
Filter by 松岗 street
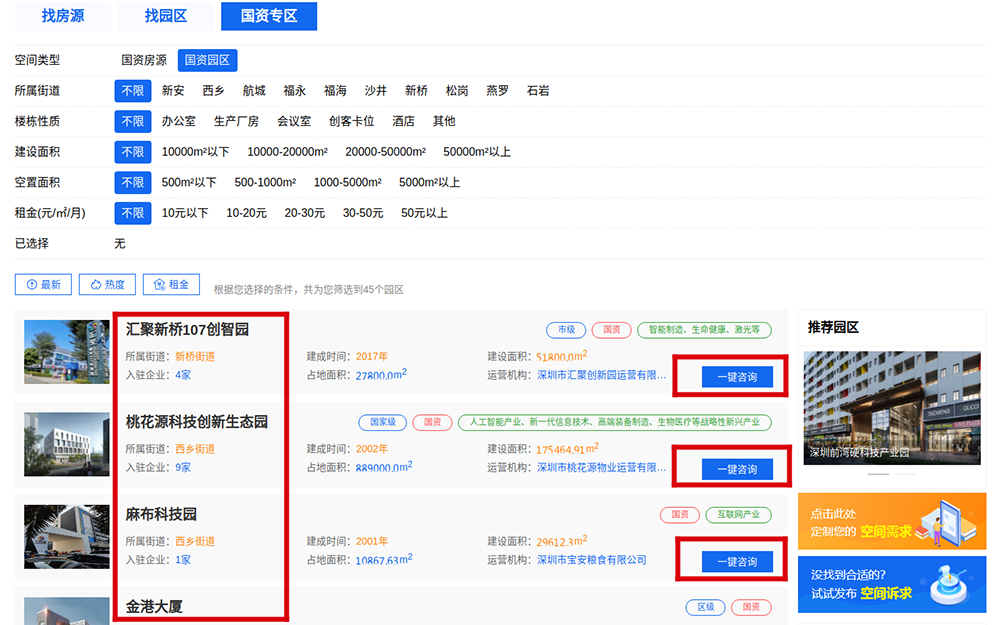[x=457, y=91]
